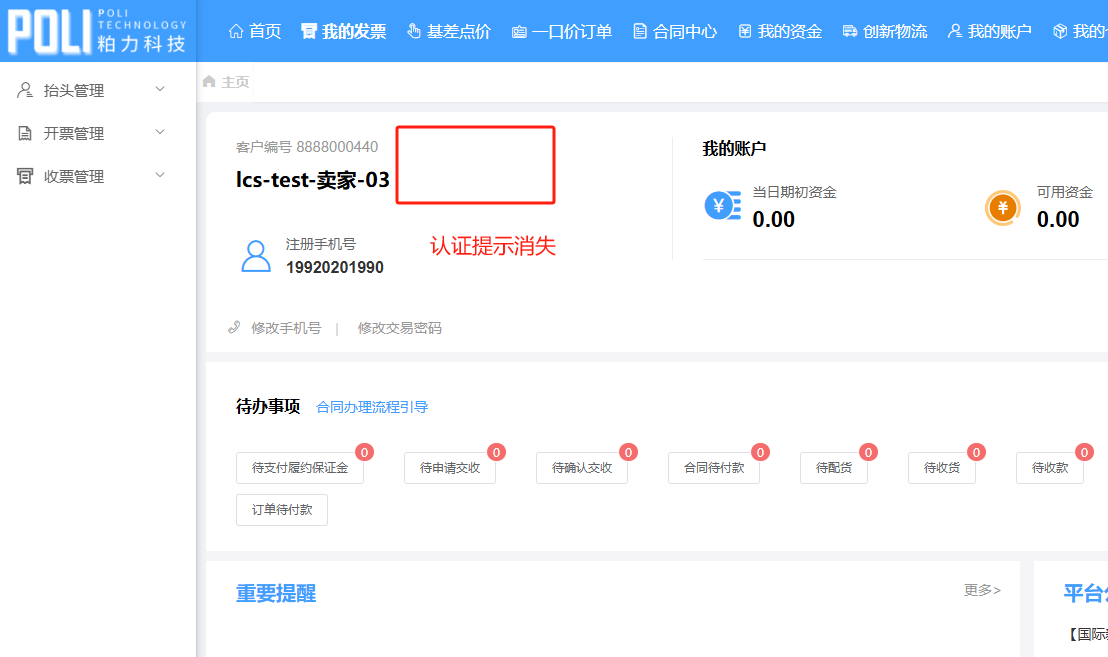This screenshot has height=657, width=1108.
Task: Click the 订单待付款 button
Action: click(x=282, y=510)
